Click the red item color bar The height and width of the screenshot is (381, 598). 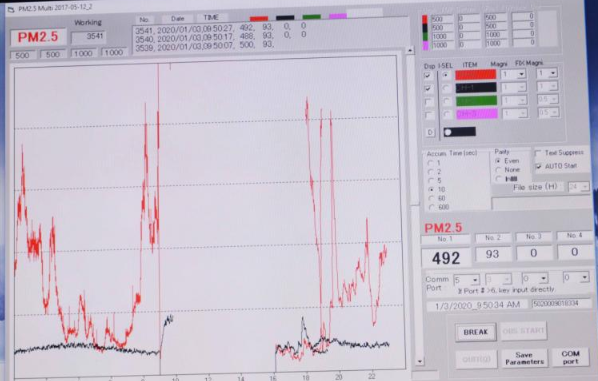(x=476, y=74)
